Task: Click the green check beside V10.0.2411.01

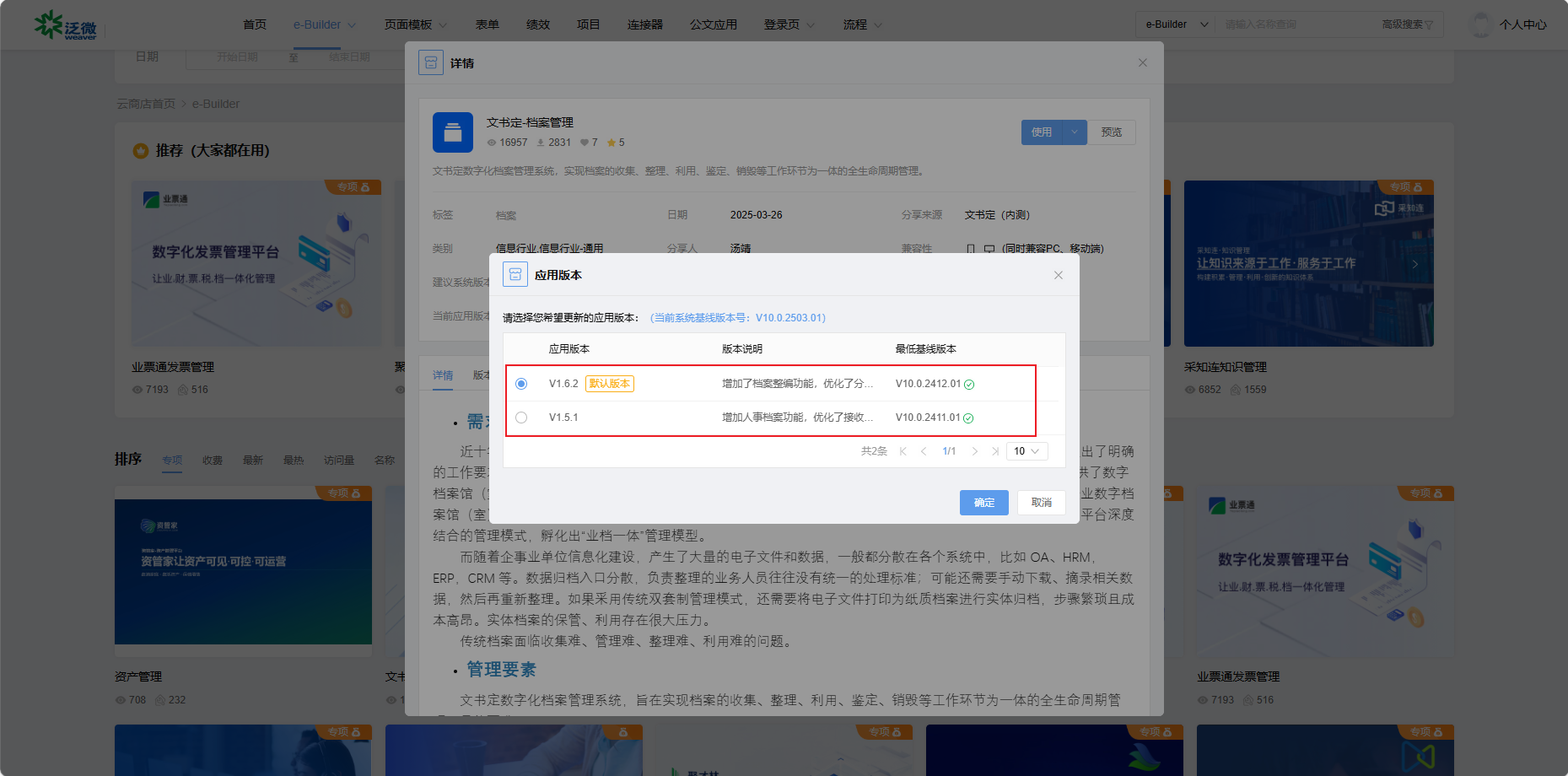Action: (968, 418)
